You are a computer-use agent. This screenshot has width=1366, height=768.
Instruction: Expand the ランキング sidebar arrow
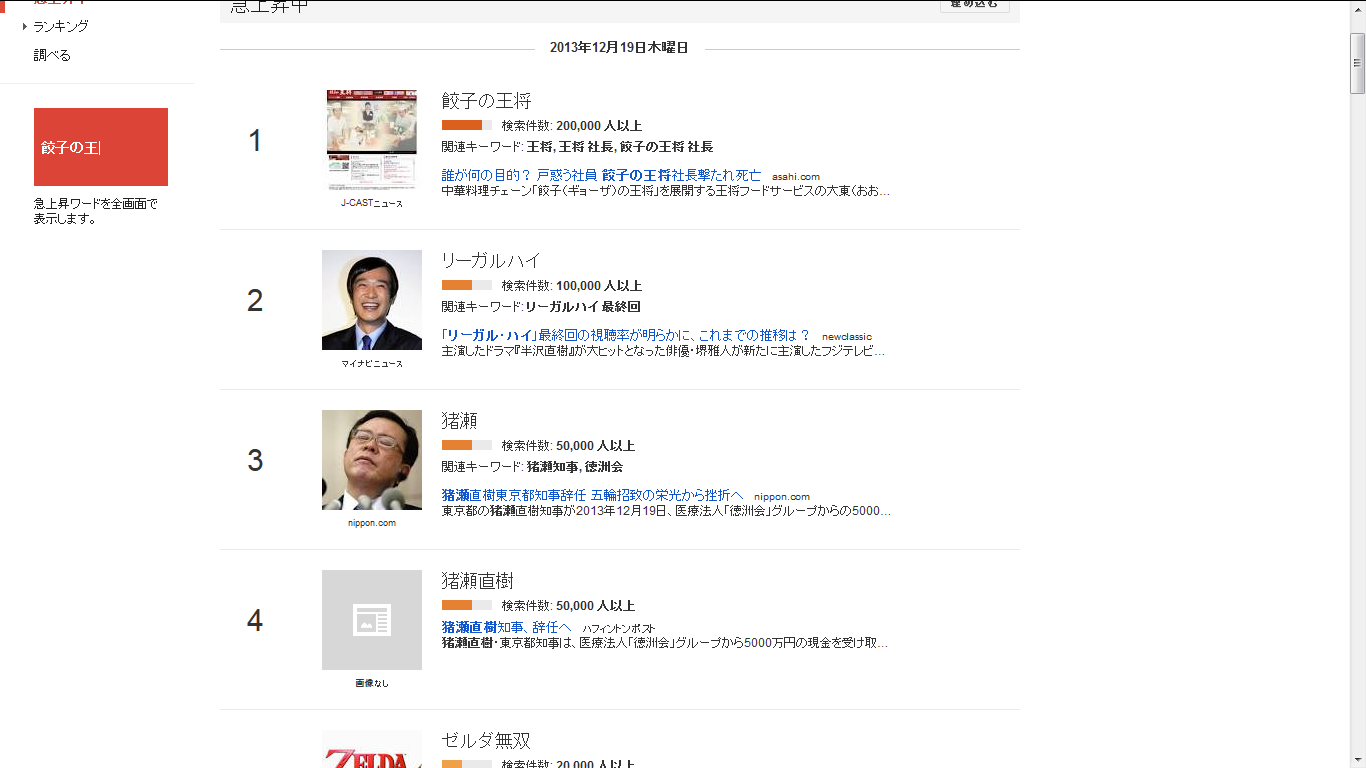[x=25, y=26]
